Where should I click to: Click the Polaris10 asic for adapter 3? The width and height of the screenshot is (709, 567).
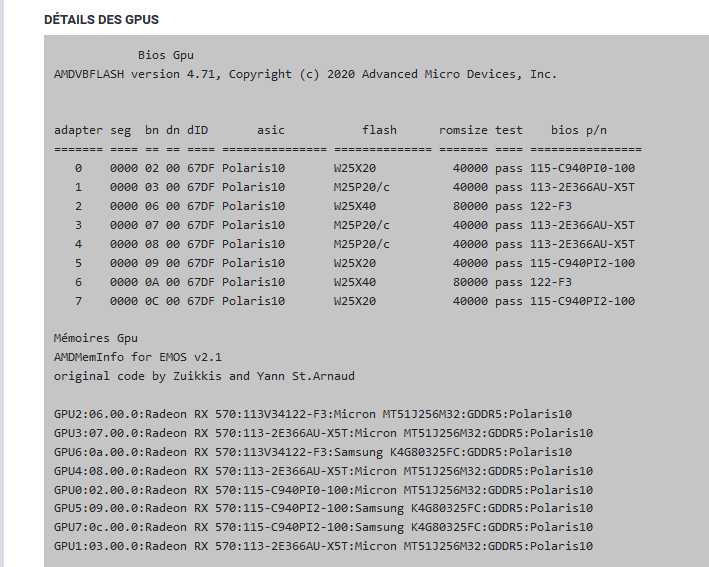253,225
